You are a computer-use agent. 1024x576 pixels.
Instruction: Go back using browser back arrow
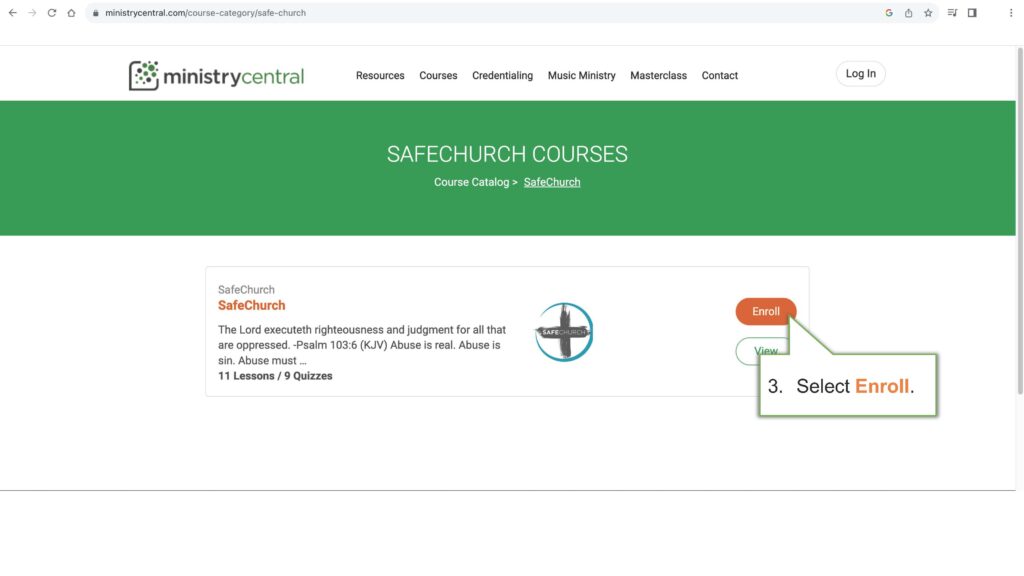pyautogui.click(x=12, y=12)
